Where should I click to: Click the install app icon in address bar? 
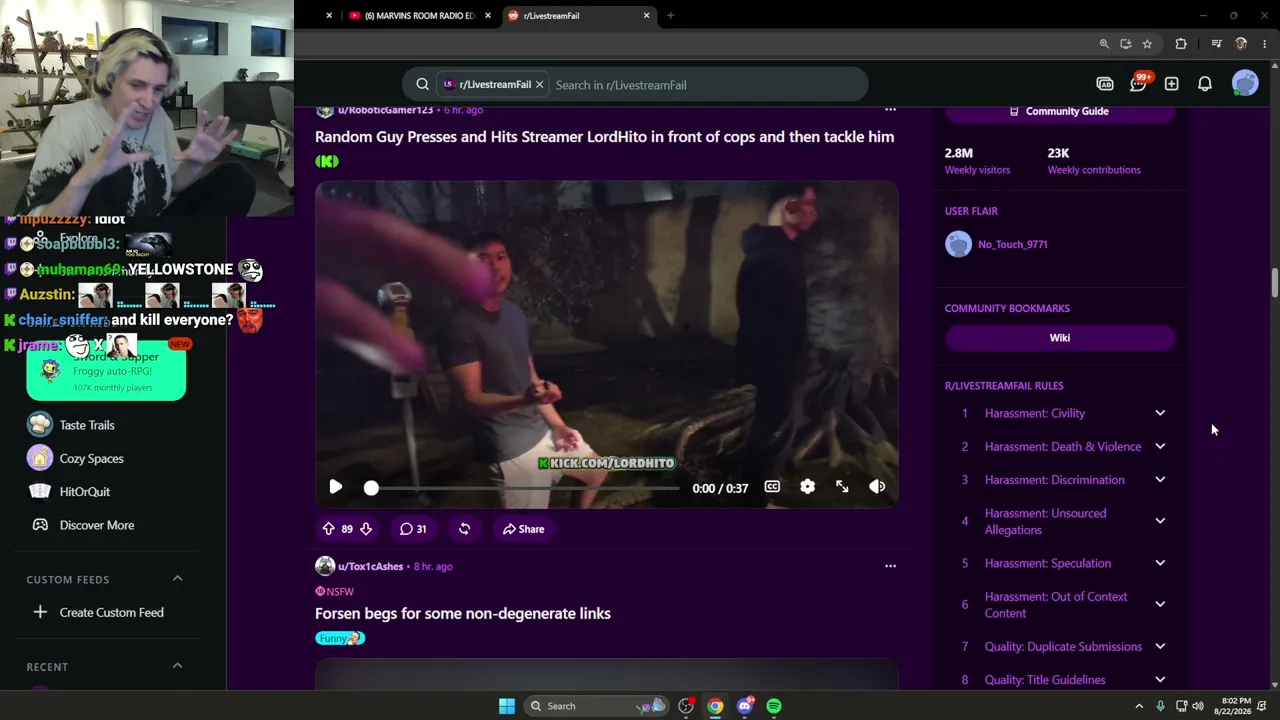pos(1126,44)
